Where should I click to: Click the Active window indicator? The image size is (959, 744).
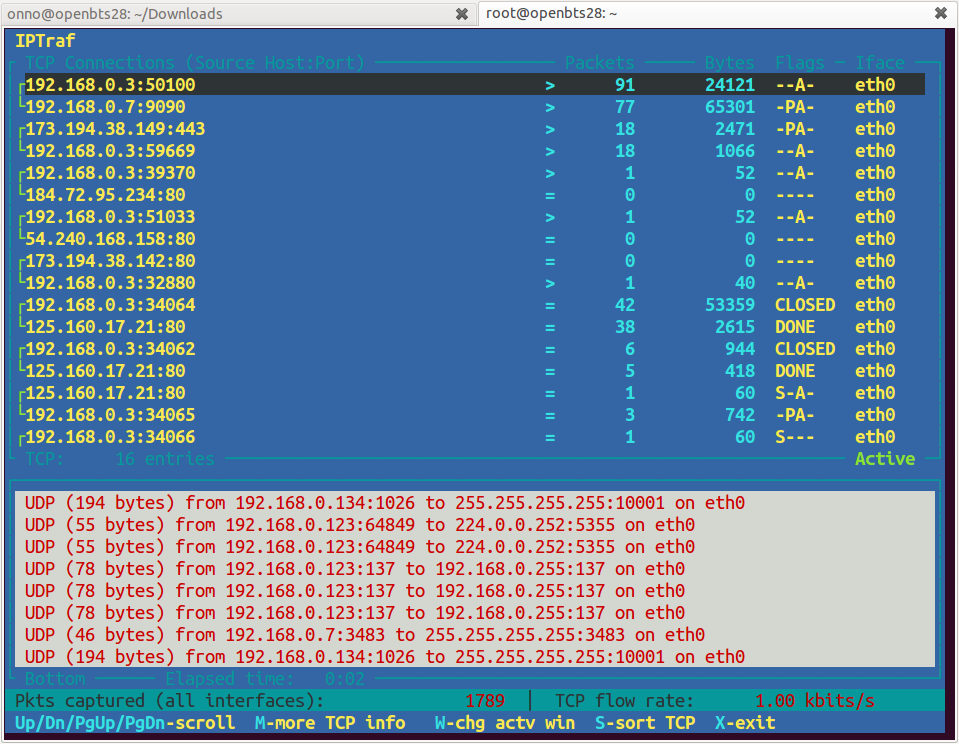(885, 459)
